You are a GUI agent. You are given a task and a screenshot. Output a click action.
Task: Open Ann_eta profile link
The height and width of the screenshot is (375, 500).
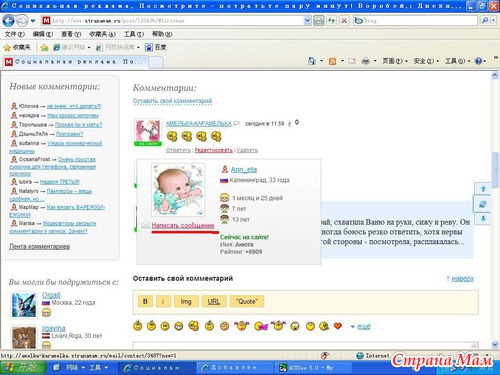point(244,170)
